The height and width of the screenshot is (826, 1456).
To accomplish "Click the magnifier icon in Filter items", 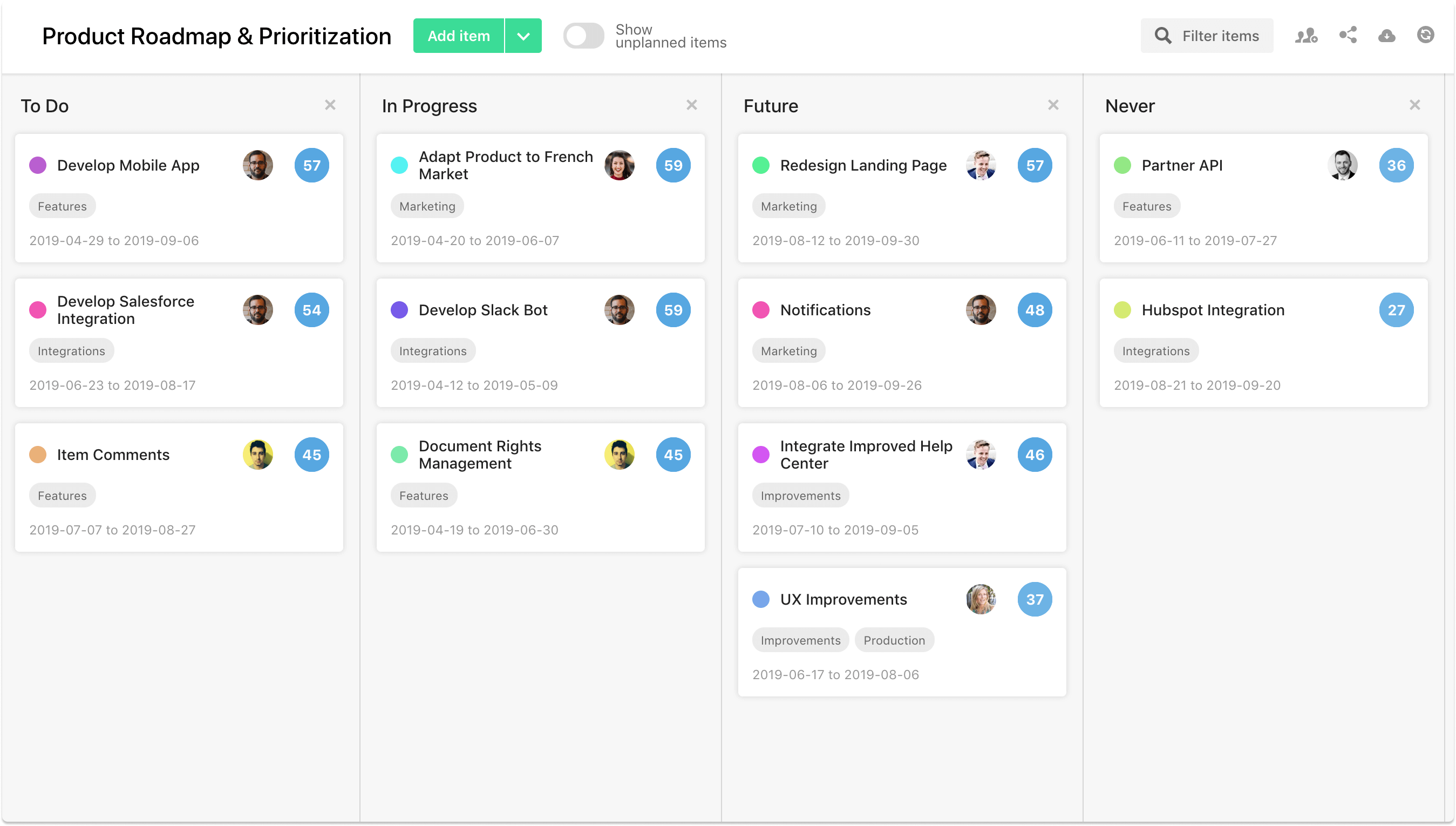I will click(x=1163, y=35).
